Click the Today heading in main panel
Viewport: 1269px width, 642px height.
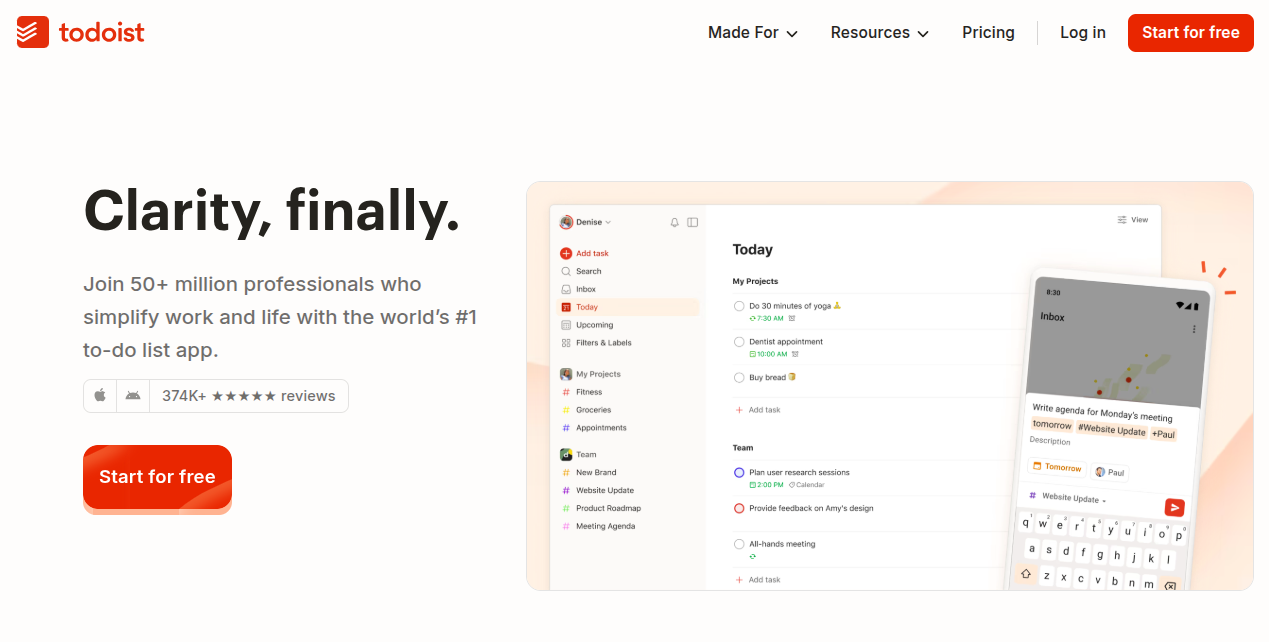click(753, 250)
